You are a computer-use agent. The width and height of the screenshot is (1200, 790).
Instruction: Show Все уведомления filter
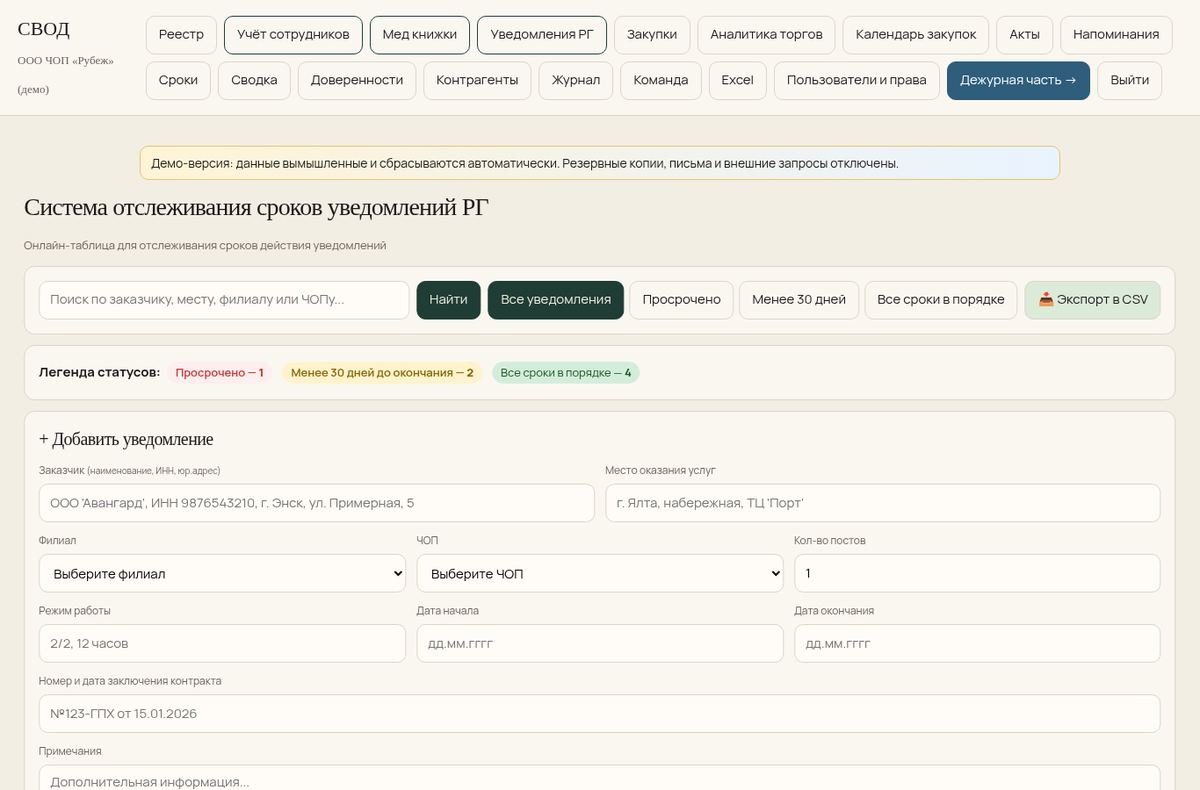pos(556,300)
